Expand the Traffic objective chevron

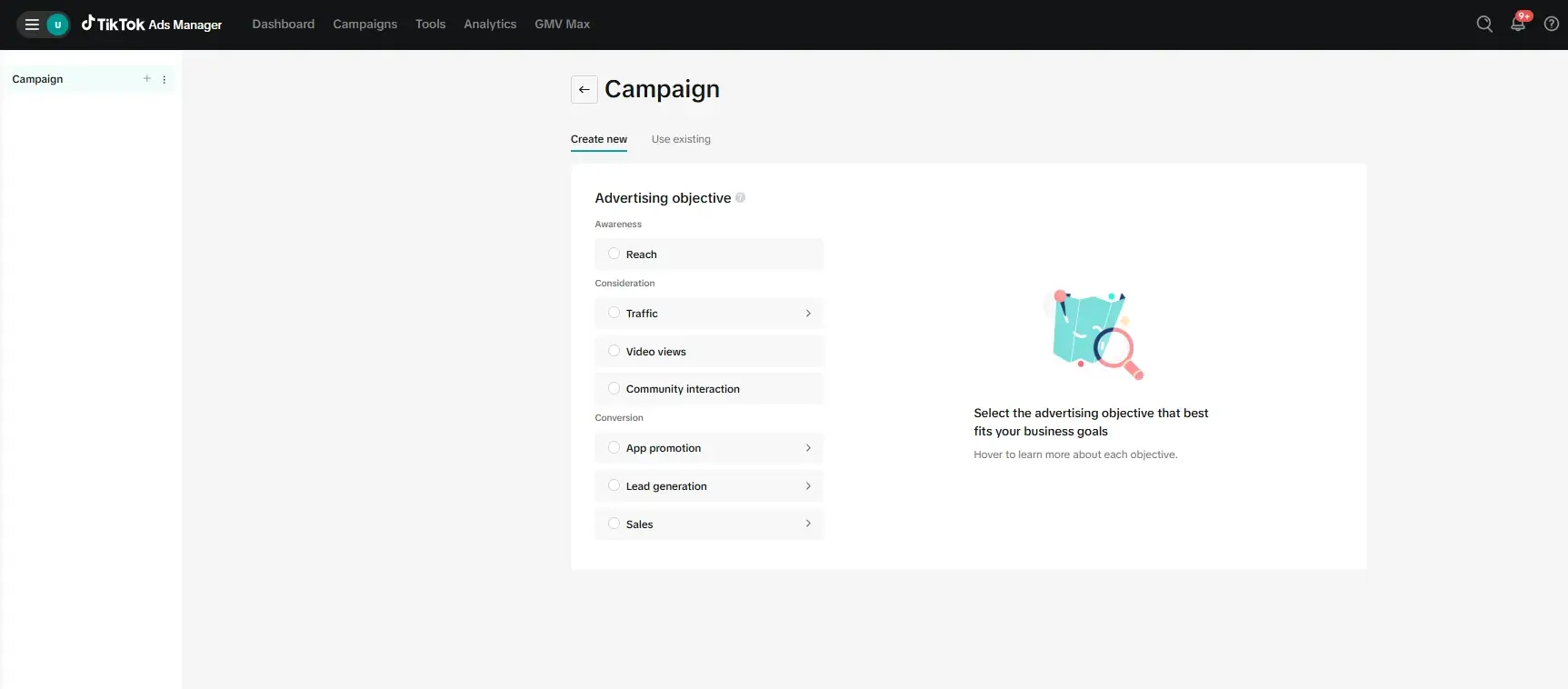click(808, 314)
